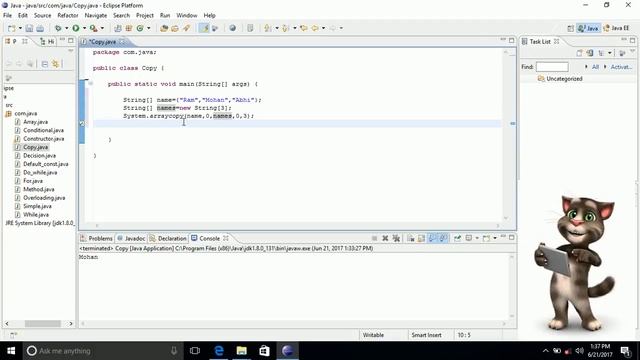The height and width of the screenshot is (360, 640).
Task: Expand the All filter arrow in Task List
Action: pos(587,67)
